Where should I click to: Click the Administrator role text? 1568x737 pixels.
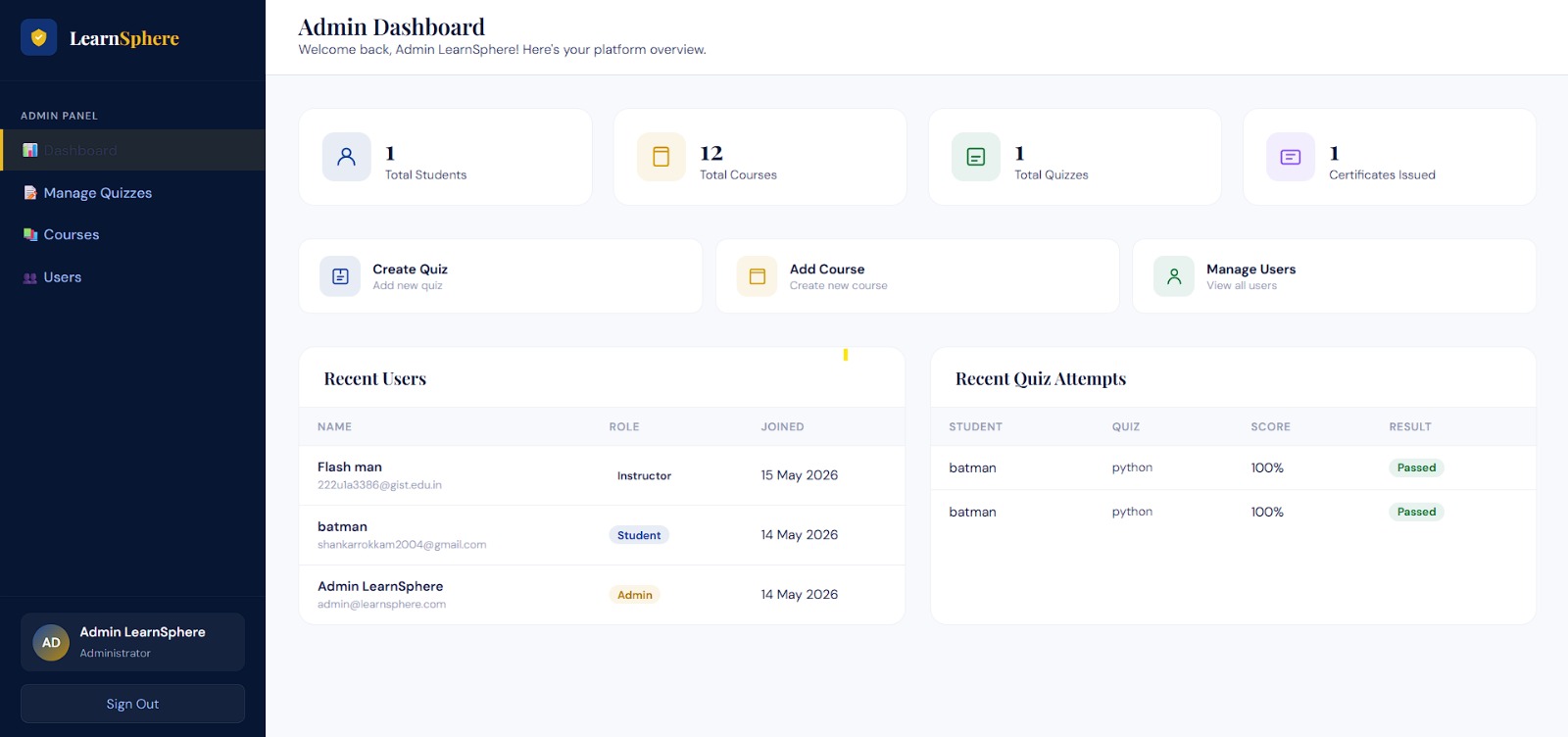coord(115,653)
